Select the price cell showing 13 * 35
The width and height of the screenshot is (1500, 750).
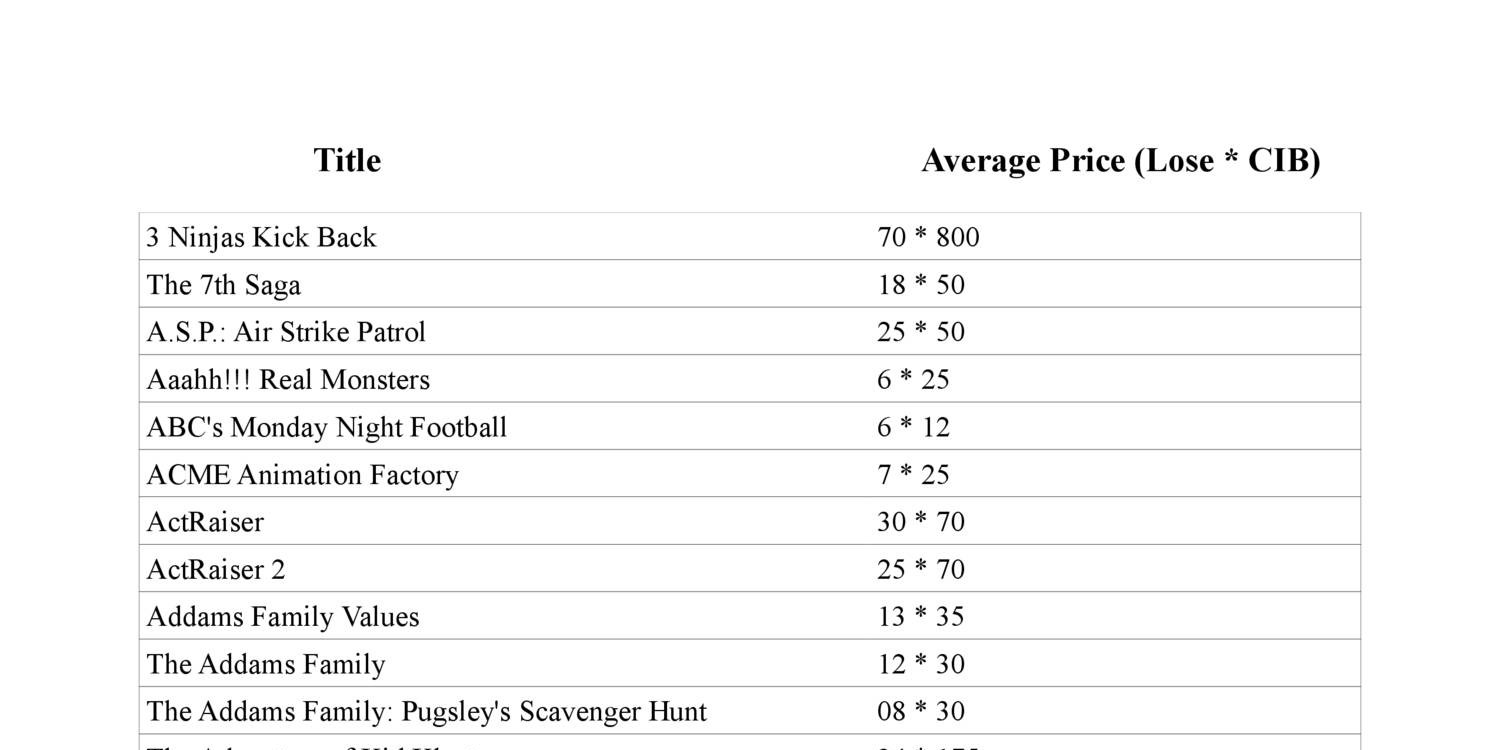pos(921,616)
